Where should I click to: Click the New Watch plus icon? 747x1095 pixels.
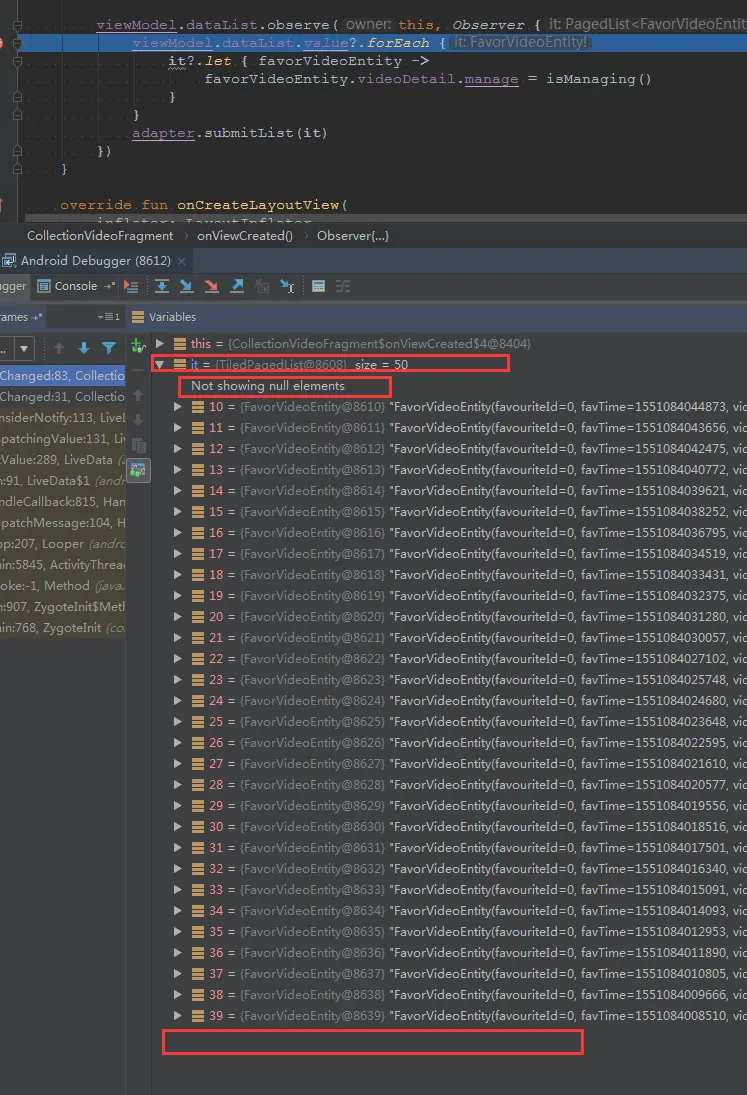click(x=138, y=345)
